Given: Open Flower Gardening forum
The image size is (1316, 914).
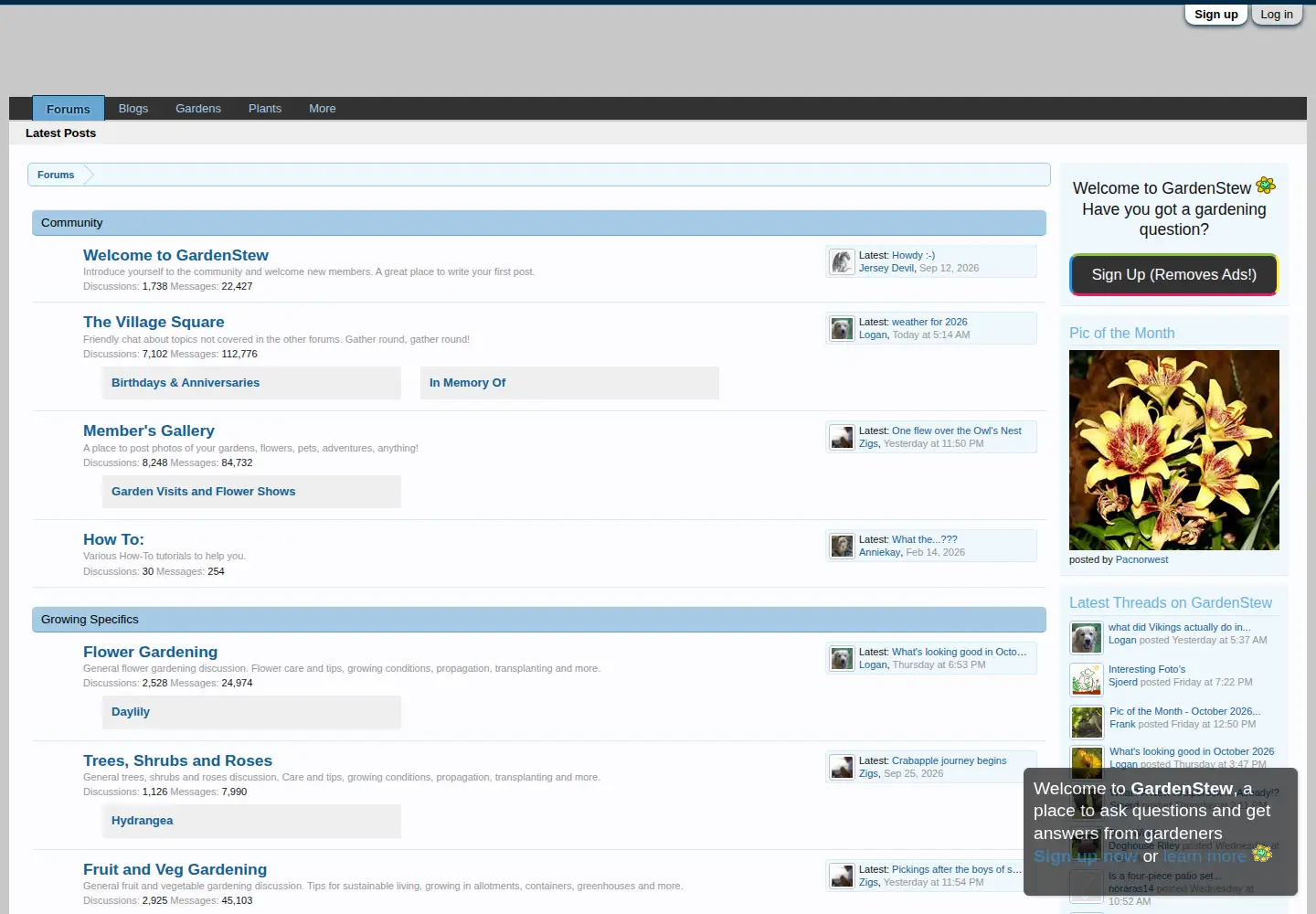Looking at the screenshot, I should pyautogui.click(x=150, y=652).
